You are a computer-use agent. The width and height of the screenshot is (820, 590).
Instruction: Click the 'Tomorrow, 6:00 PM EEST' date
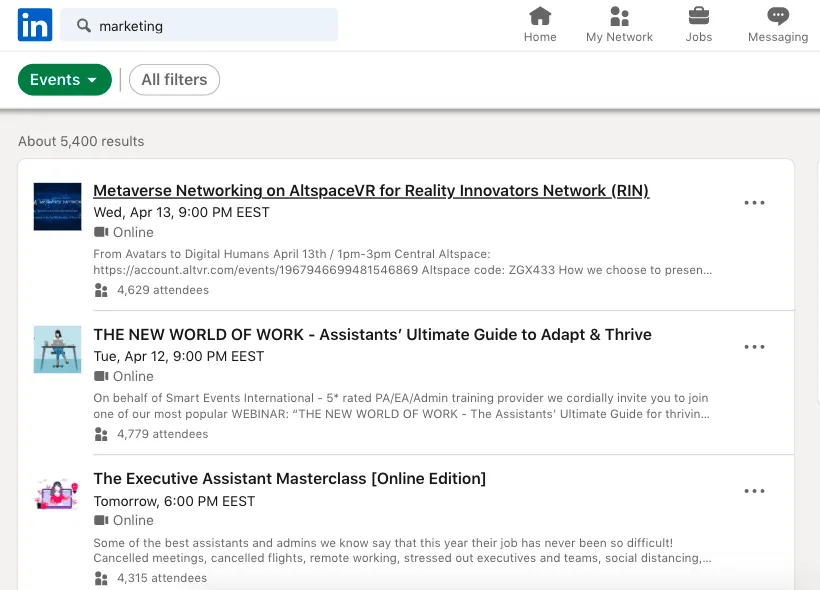[174, 501]
